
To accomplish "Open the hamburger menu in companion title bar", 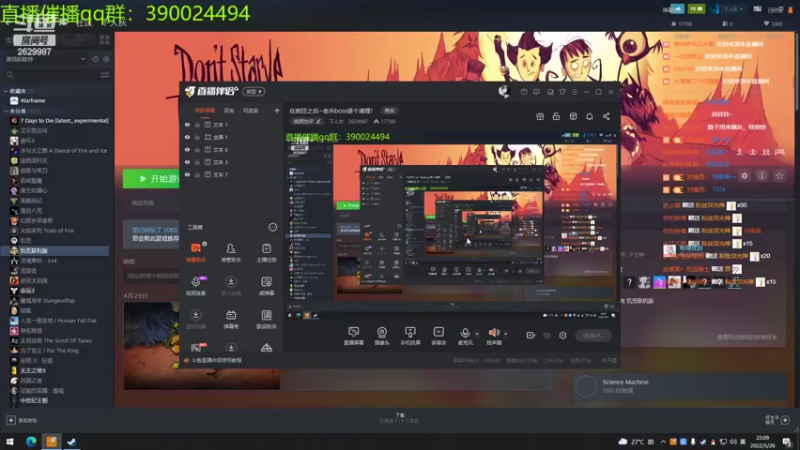I will click(574, 92).
